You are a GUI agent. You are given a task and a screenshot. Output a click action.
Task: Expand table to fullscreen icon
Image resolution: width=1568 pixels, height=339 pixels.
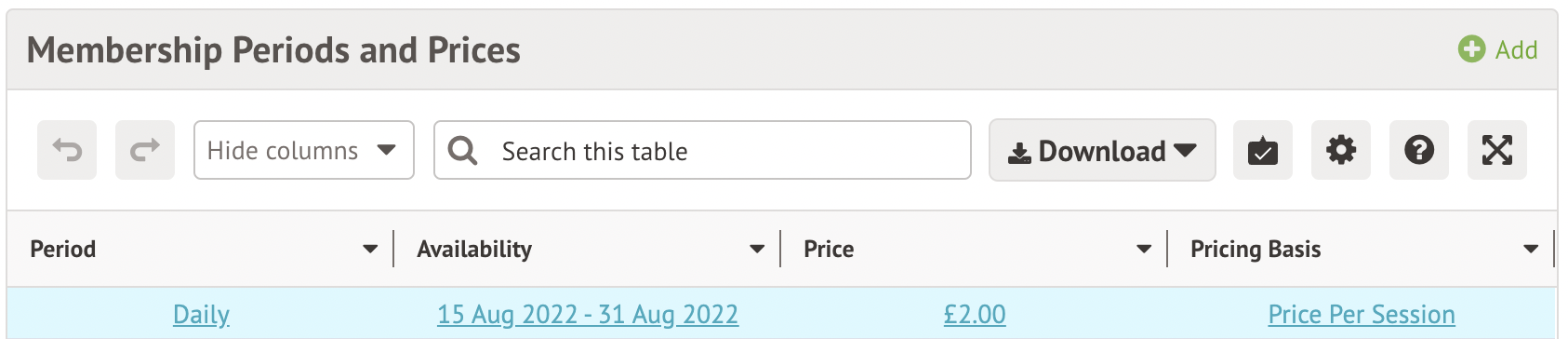[1497, 150]
